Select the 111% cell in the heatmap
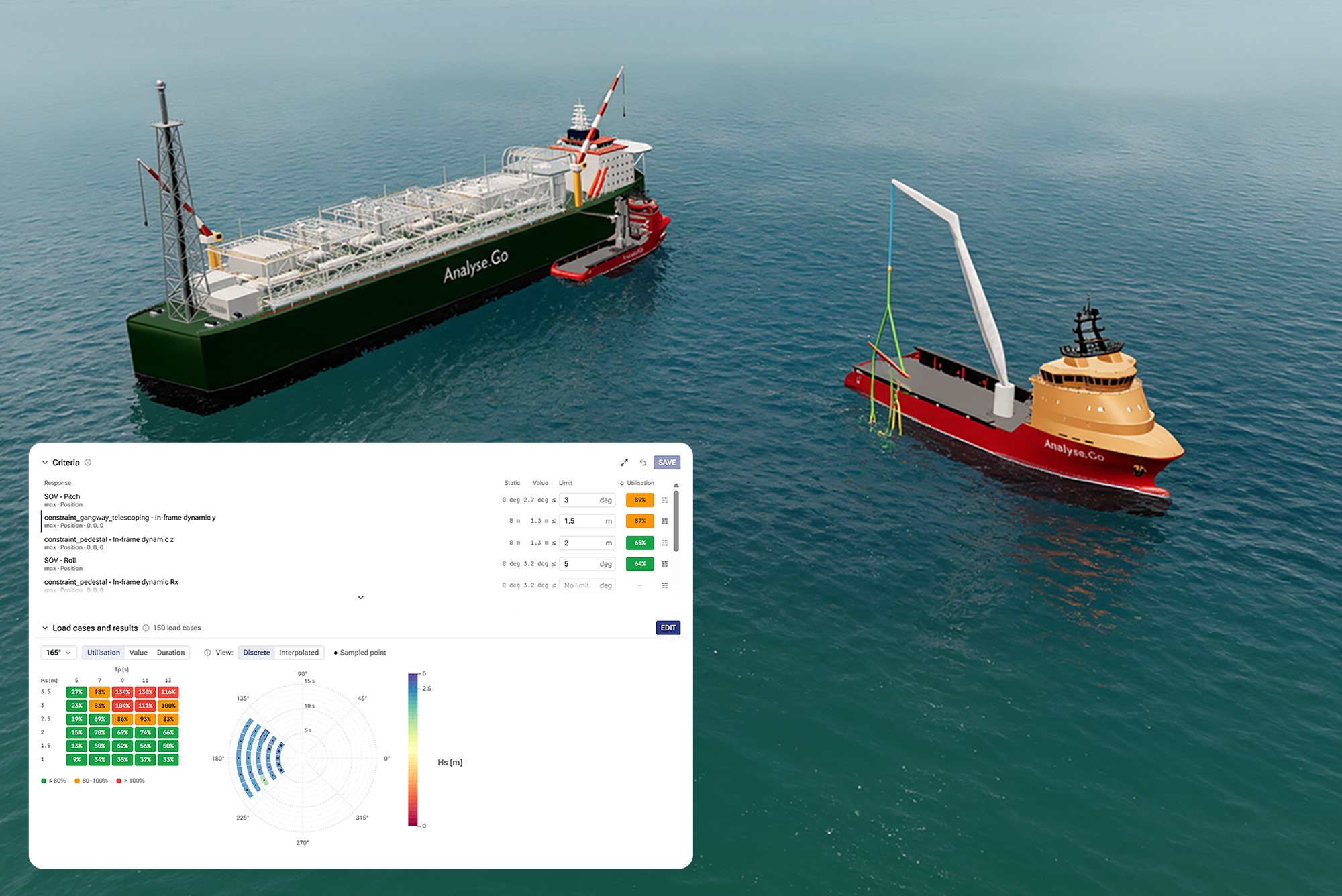1342x896 pixels. pyautogui.click(x=145, y=706)
